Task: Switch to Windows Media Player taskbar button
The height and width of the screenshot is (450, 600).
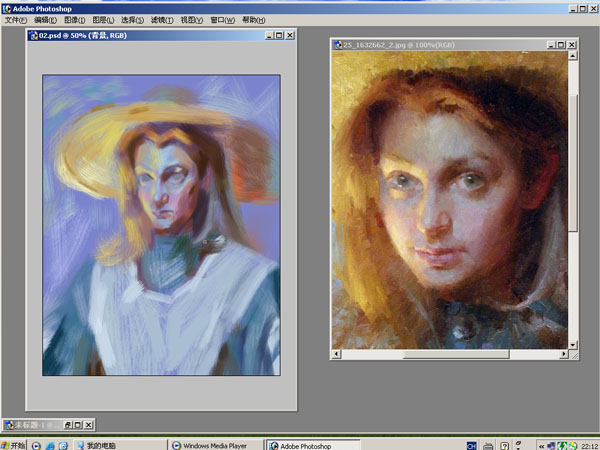Action: point(216,445)
